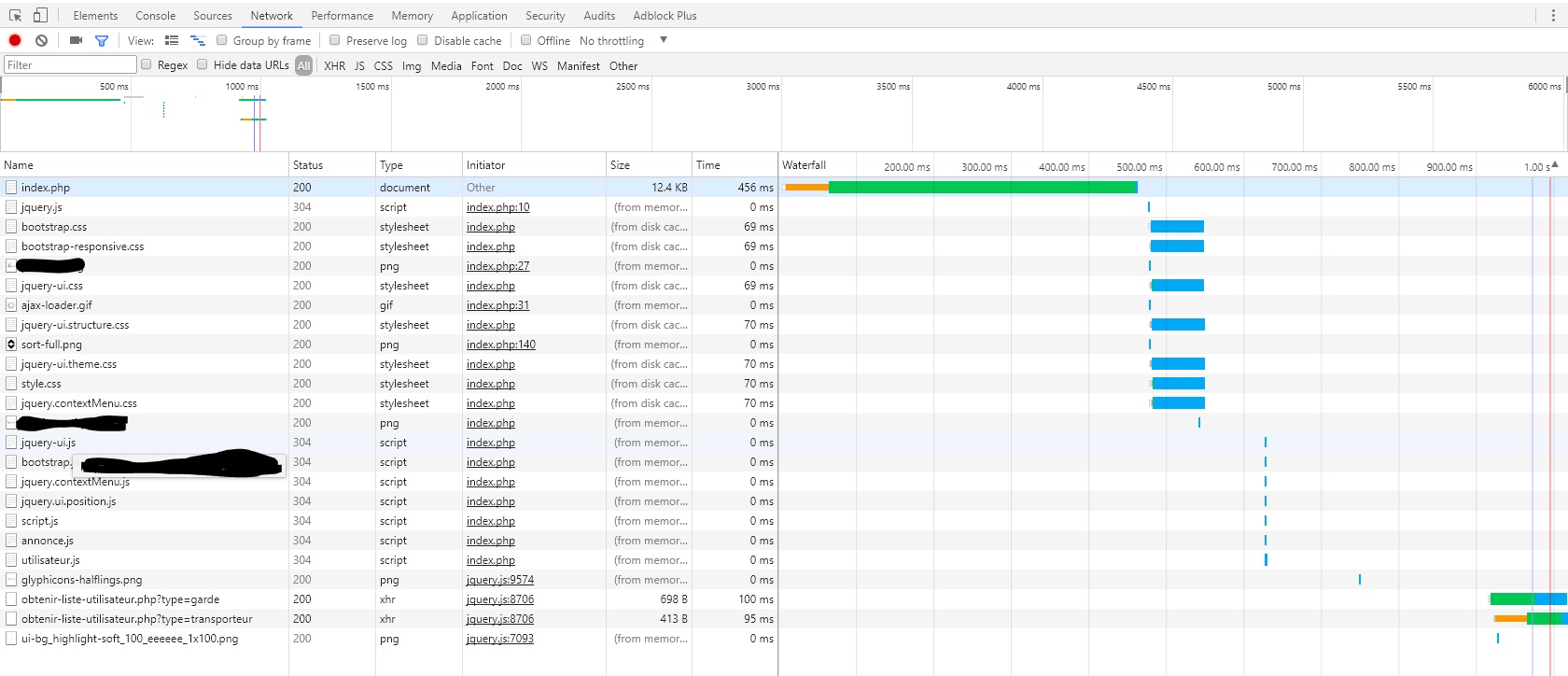Sort requests by Size column
The image size is (1568, 676).
[649, 165]
